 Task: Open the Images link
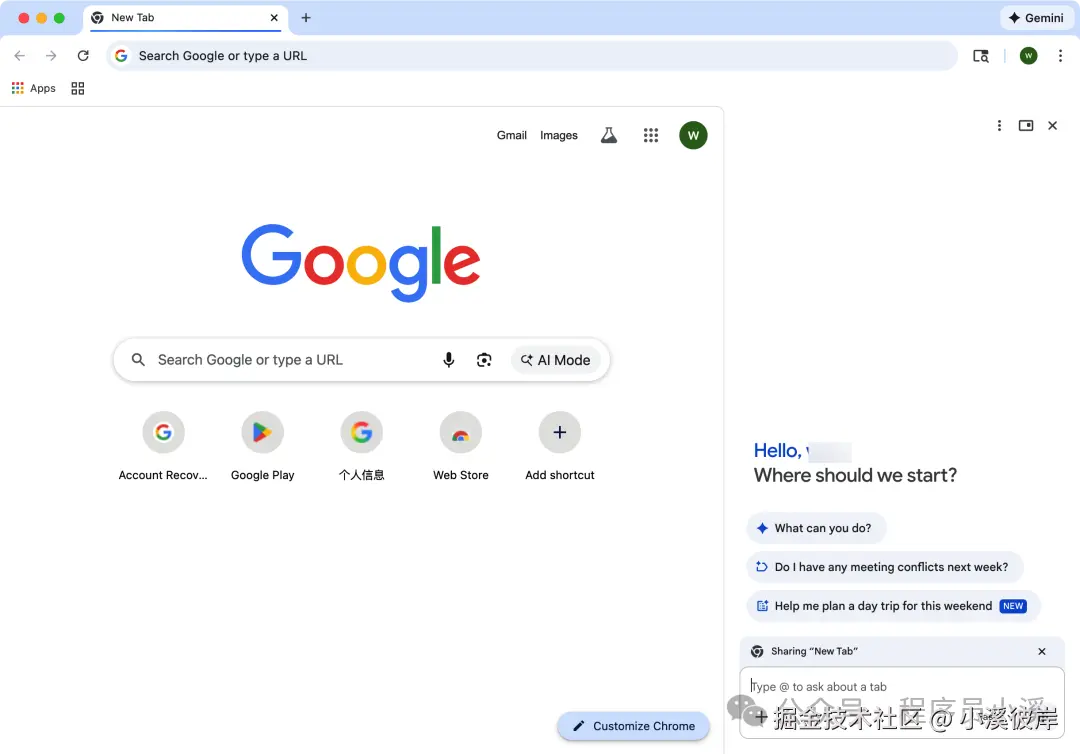tap(559, 136)
